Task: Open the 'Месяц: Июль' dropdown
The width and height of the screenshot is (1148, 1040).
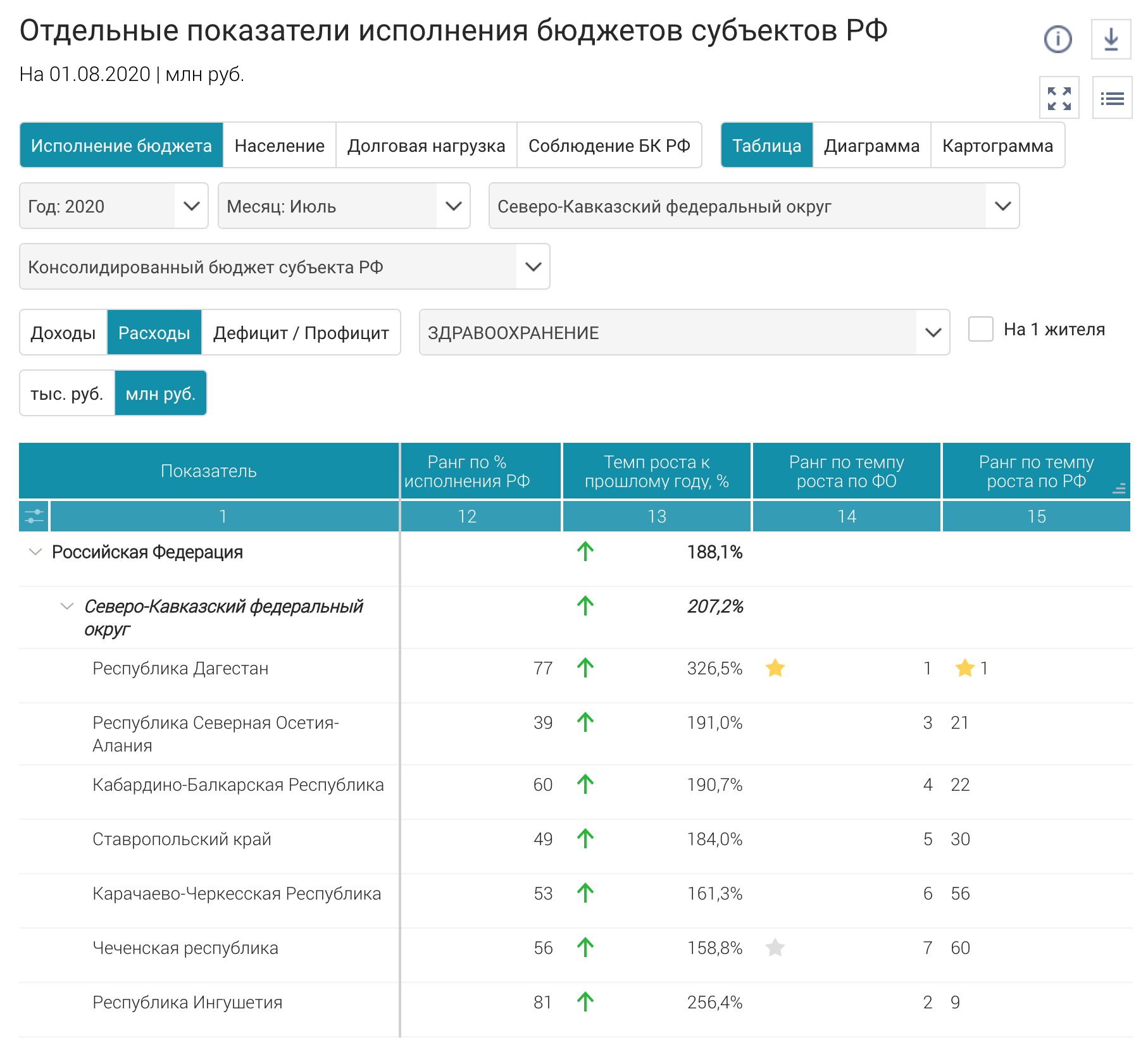Action: (x=344, y=206)
